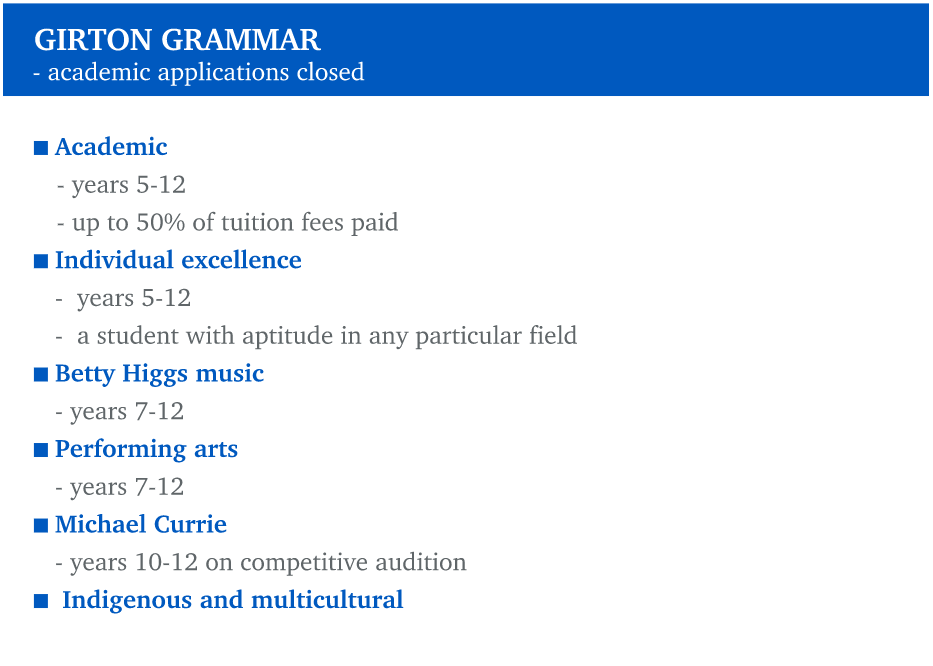Screen dimensions: 933x666
Task: Open the Performing arts heading
Action: pos(146,449)
